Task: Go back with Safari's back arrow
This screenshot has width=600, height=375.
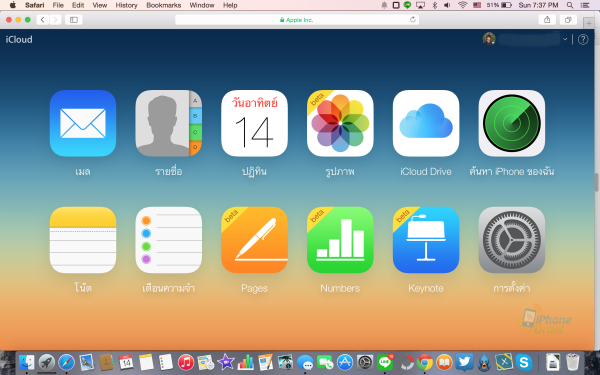Action: pos(42,20)
